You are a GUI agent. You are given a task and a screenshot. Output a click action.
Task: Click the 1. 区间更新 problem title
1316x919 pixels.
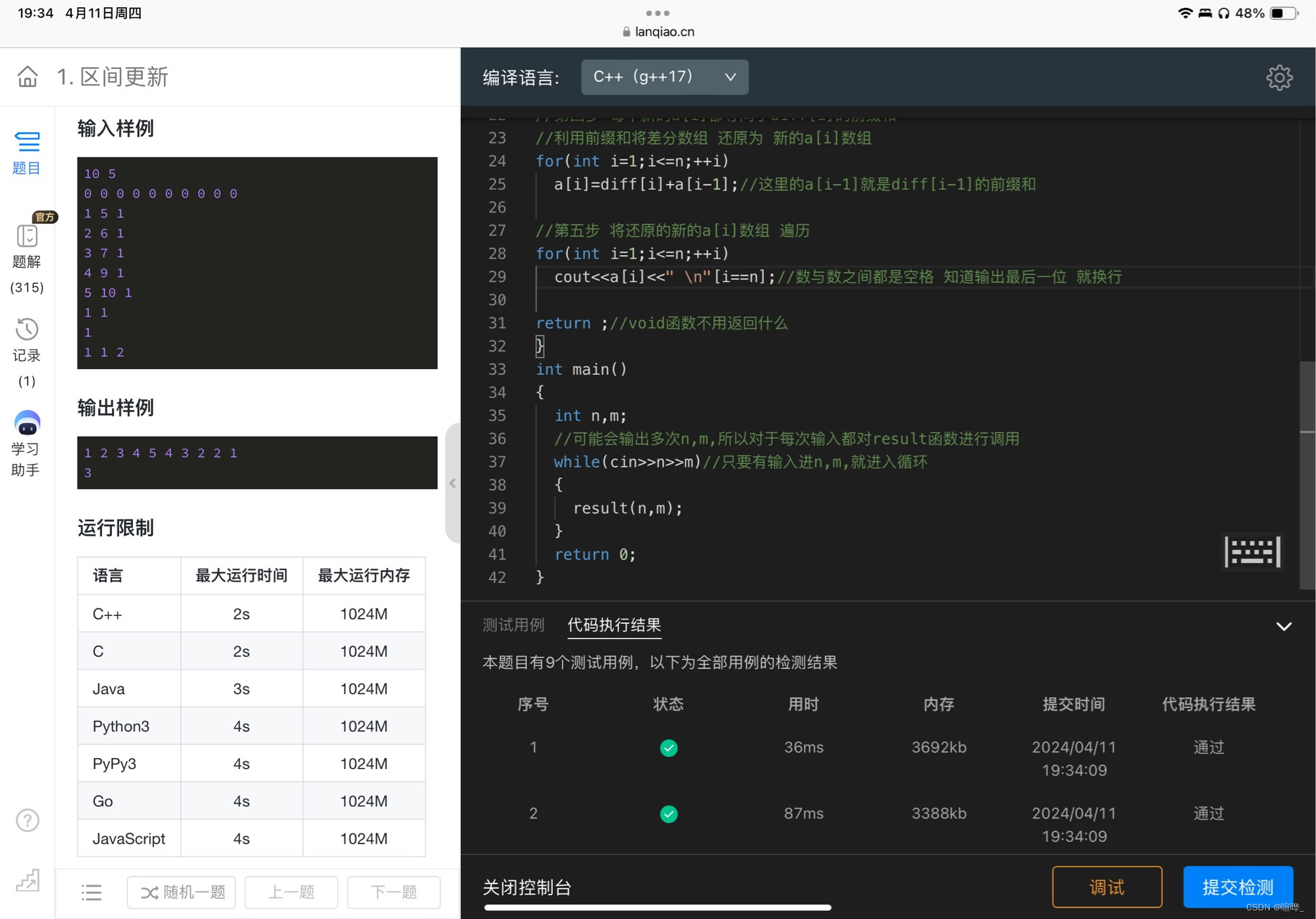(x=113, y=77)
